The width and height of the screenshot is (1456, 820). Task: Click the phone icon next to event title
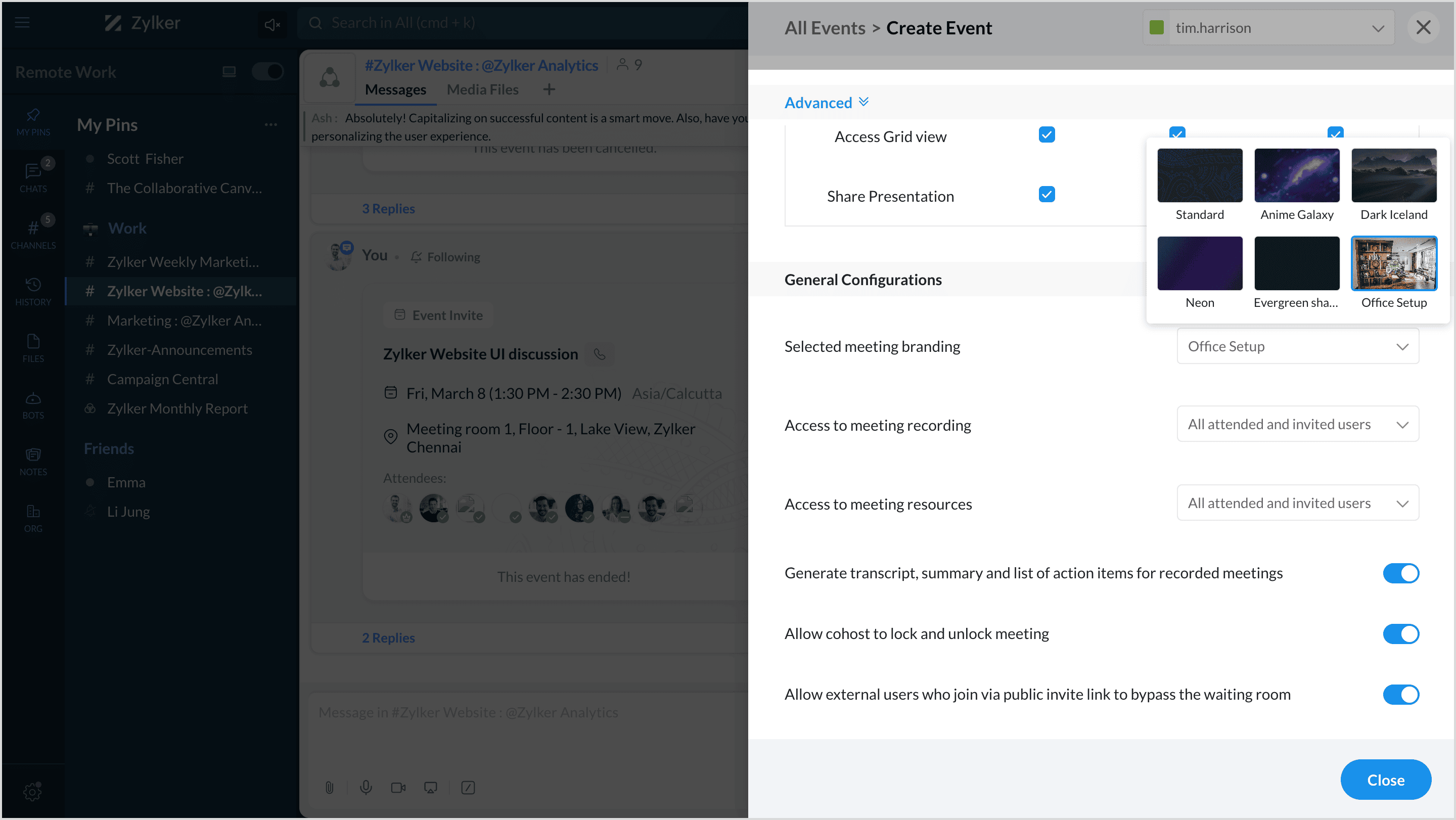pos(600,354)
